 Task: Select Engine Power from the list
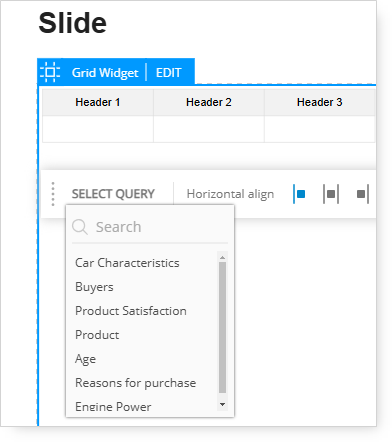point(113,407)
